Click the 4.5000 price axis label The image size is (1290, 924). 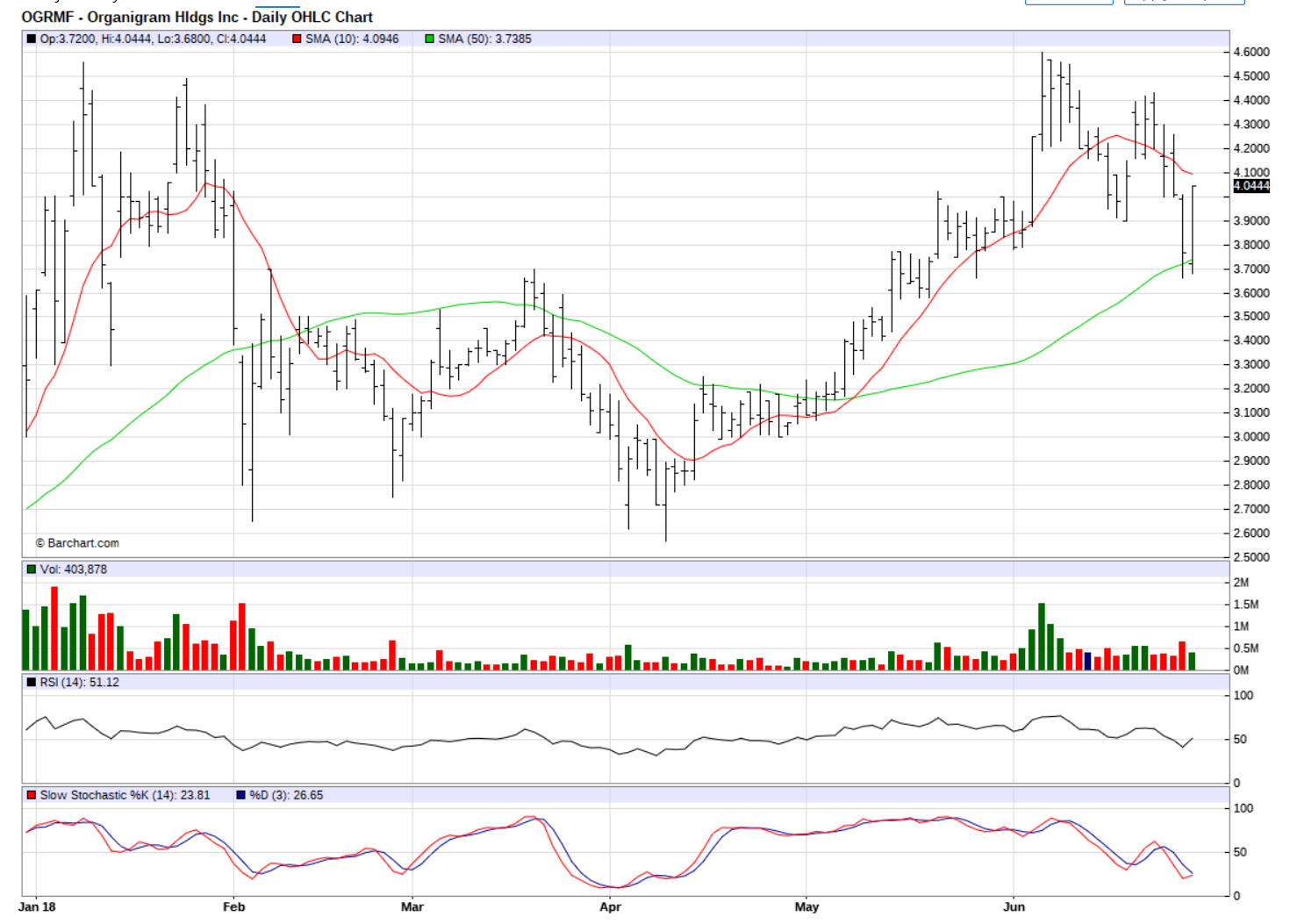click(1251, 76)
